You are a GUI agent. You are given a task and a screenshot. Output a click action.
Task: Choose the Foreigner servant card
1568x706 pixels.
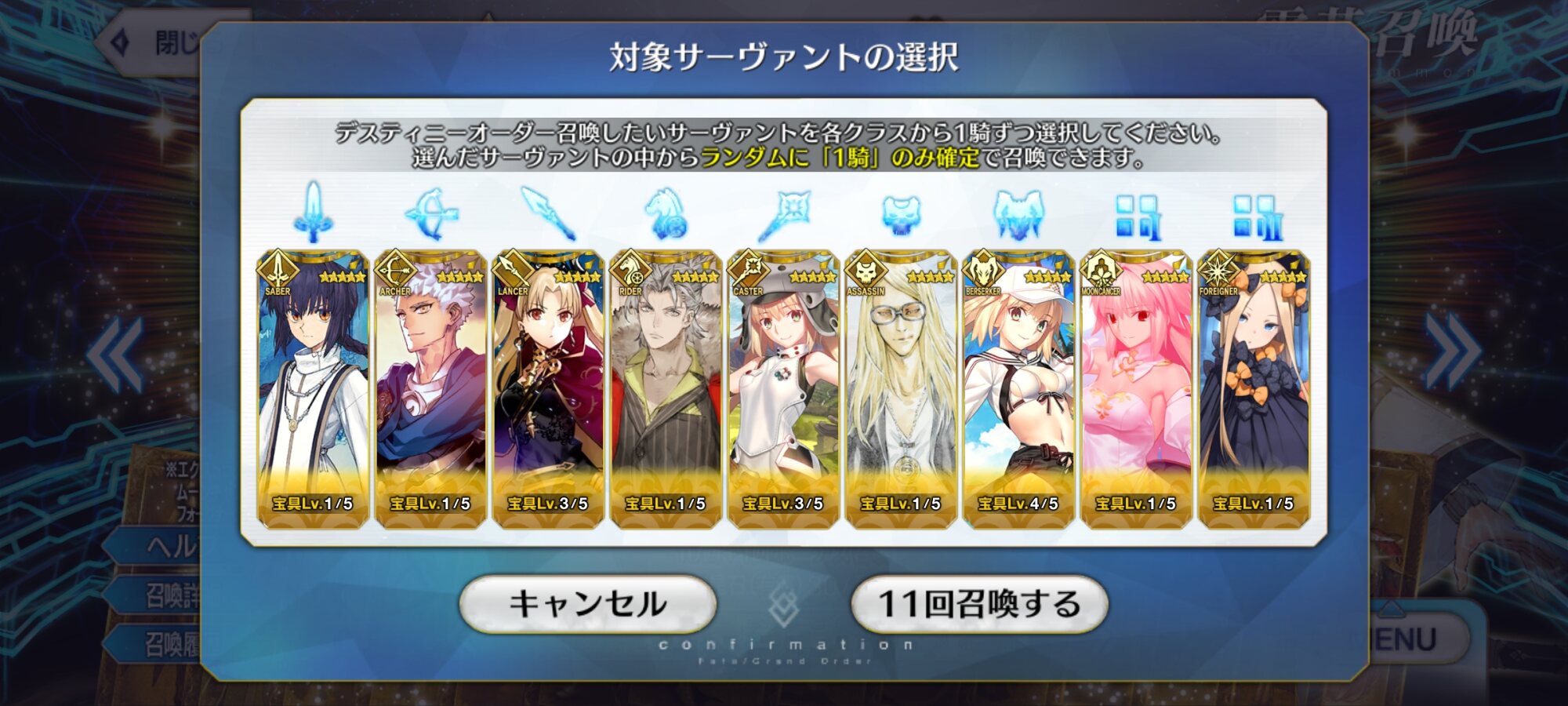[x=1254, y=389]
